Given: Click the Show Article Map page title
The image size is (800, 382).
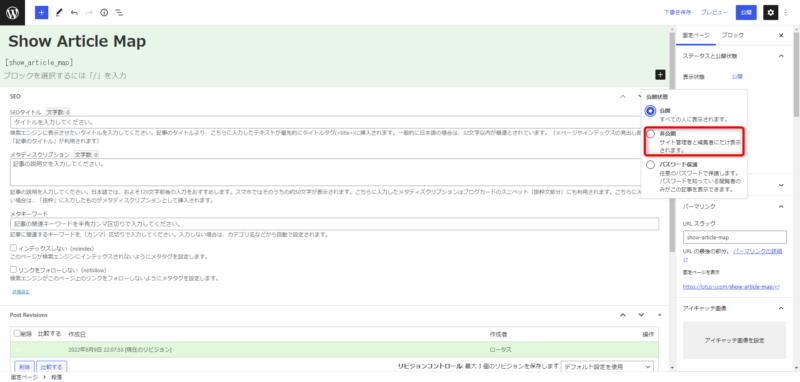Looking at the screenshot, I should 77,41.
